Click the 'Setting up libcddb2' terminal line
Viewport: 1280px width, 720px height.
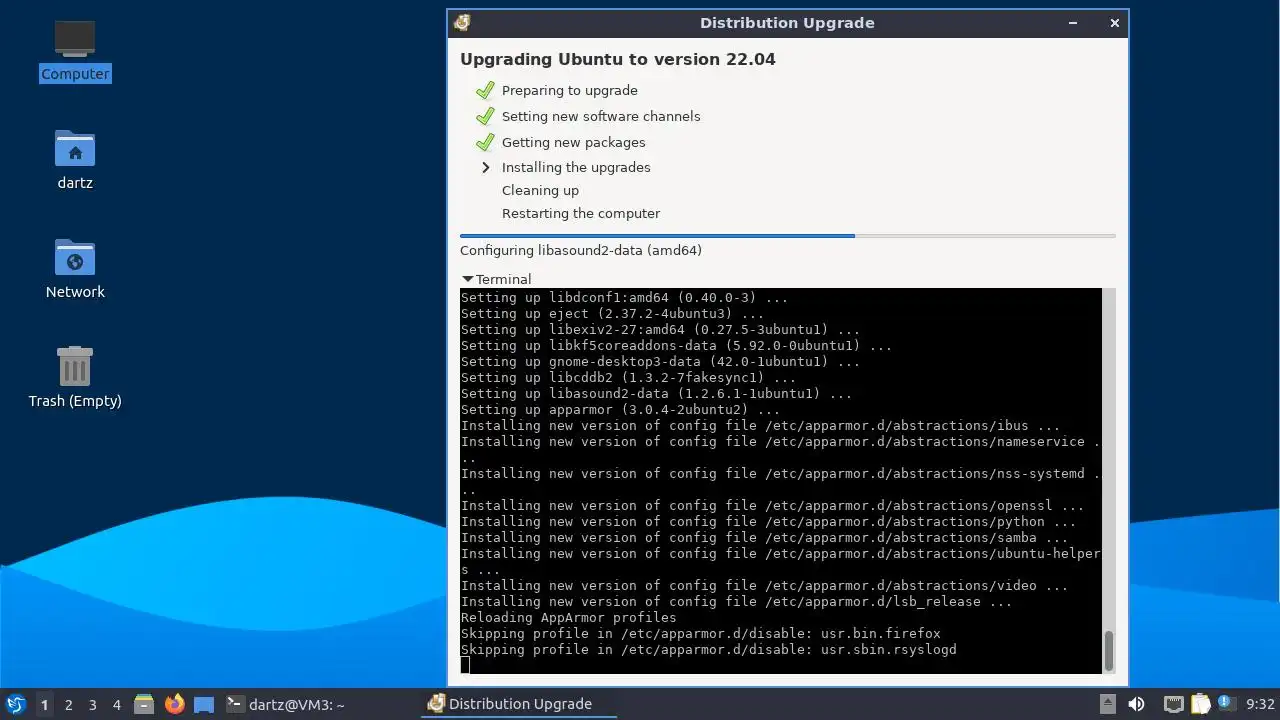(x=628, y=377)
